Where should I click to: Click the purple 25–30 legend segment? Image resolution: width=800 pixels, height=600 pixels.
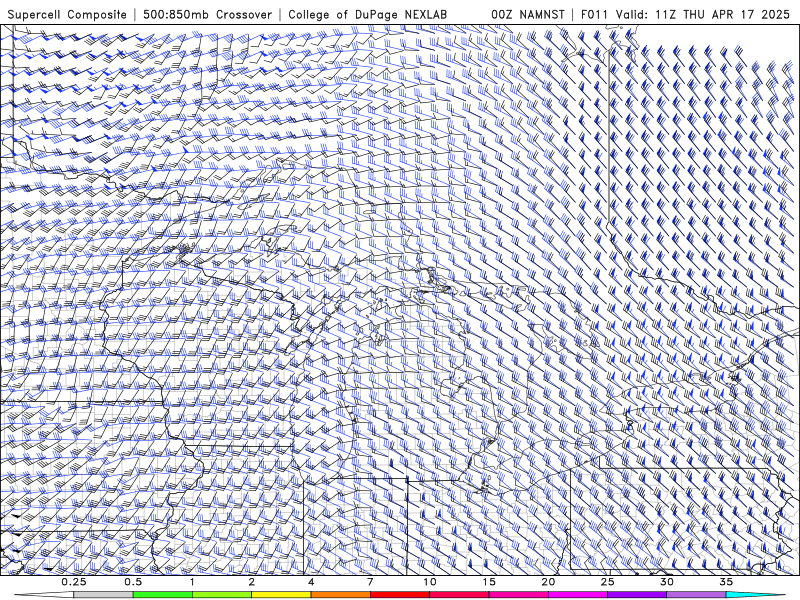coord(637,595)
